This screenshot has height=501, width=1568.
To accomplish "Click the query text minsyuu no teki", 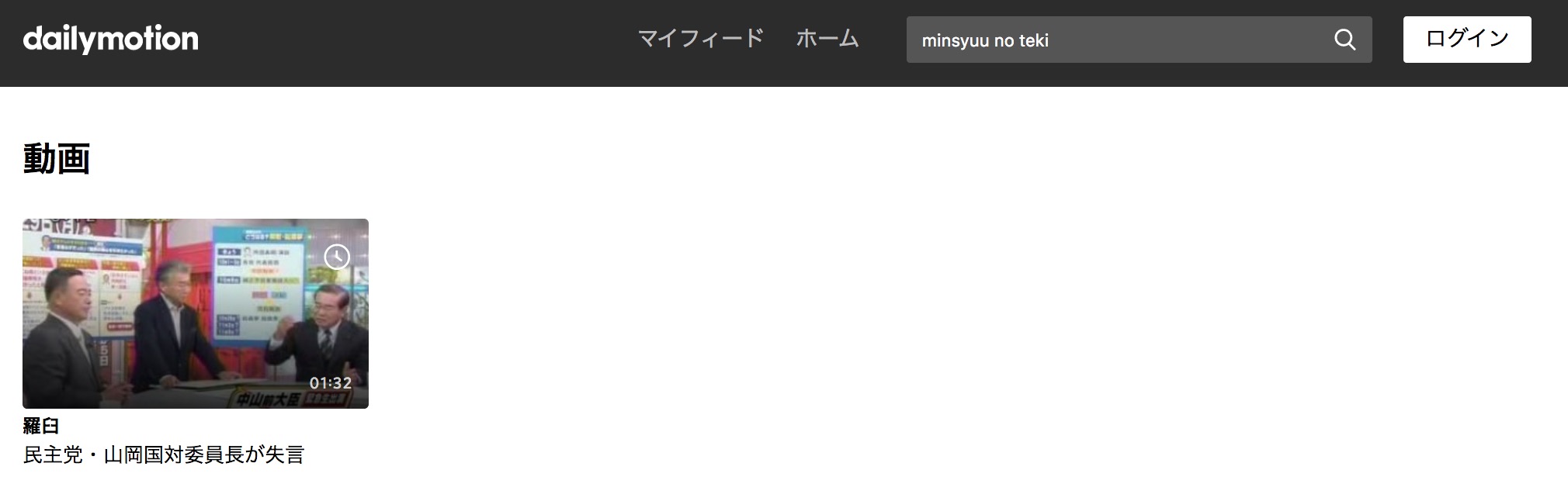I will click(x=984, y=40).
